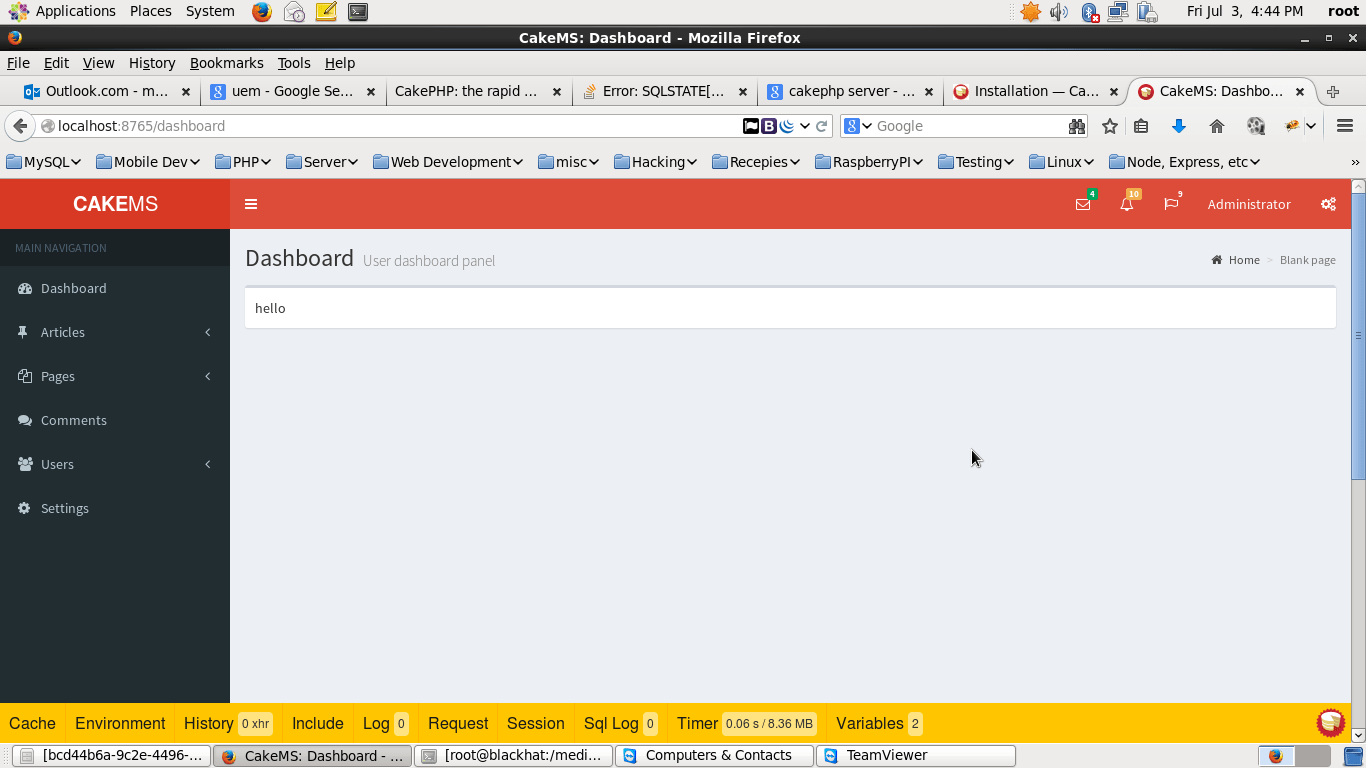This screenshot has height=768, width=1366.
Task: Click the Administrator account link
Action: pos(1248,204)
